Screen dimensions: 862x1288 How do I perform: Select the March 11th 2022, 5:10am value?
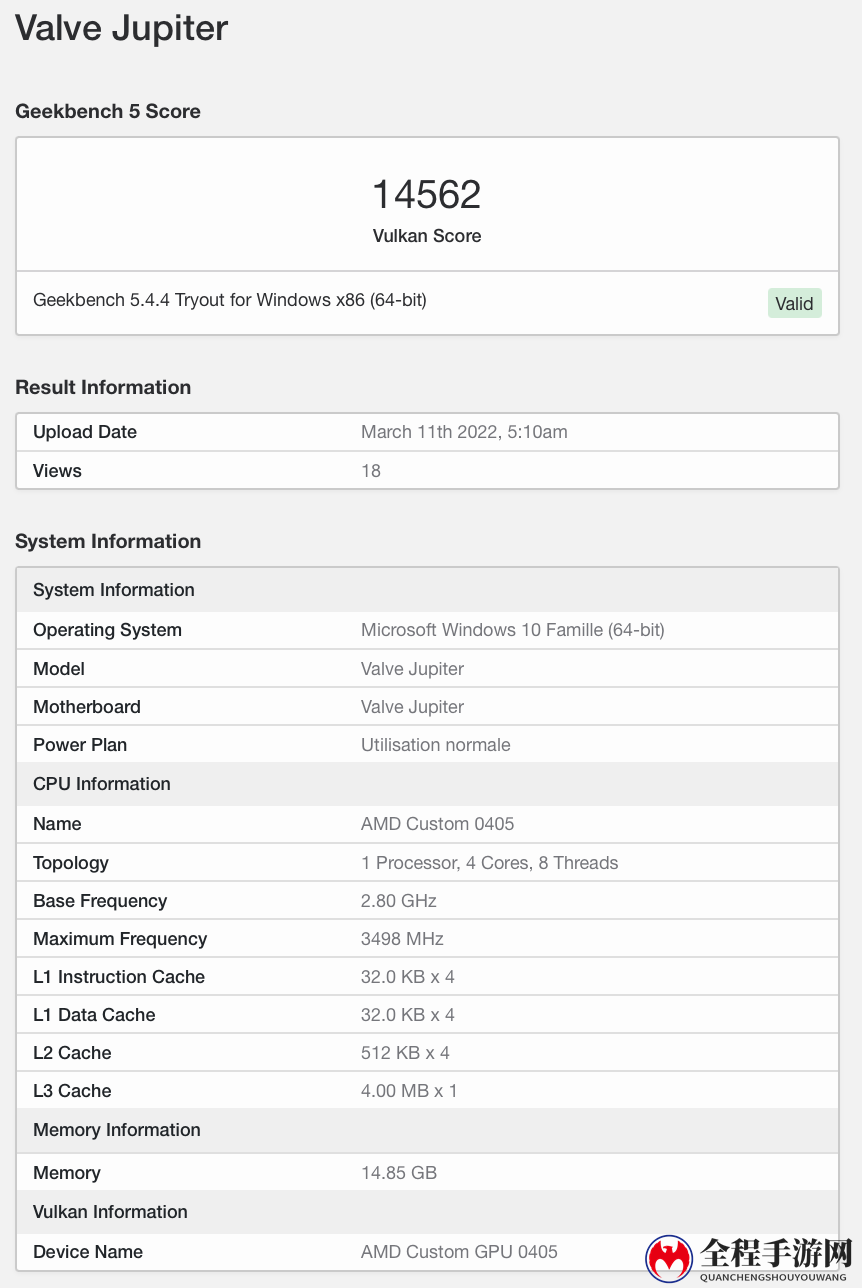click(464, 432)
